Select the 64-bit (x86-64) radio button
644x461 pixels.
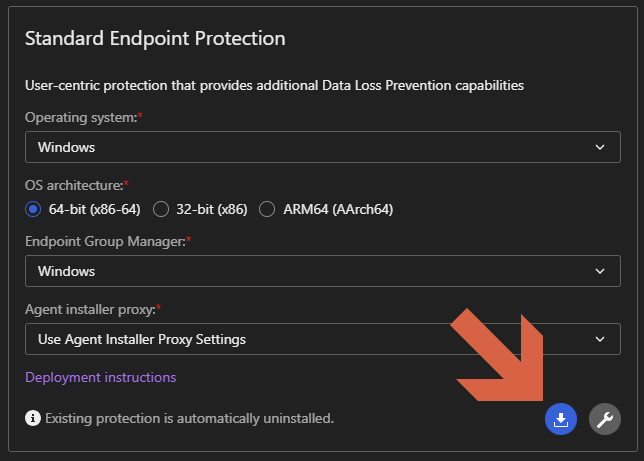(33, 209)
